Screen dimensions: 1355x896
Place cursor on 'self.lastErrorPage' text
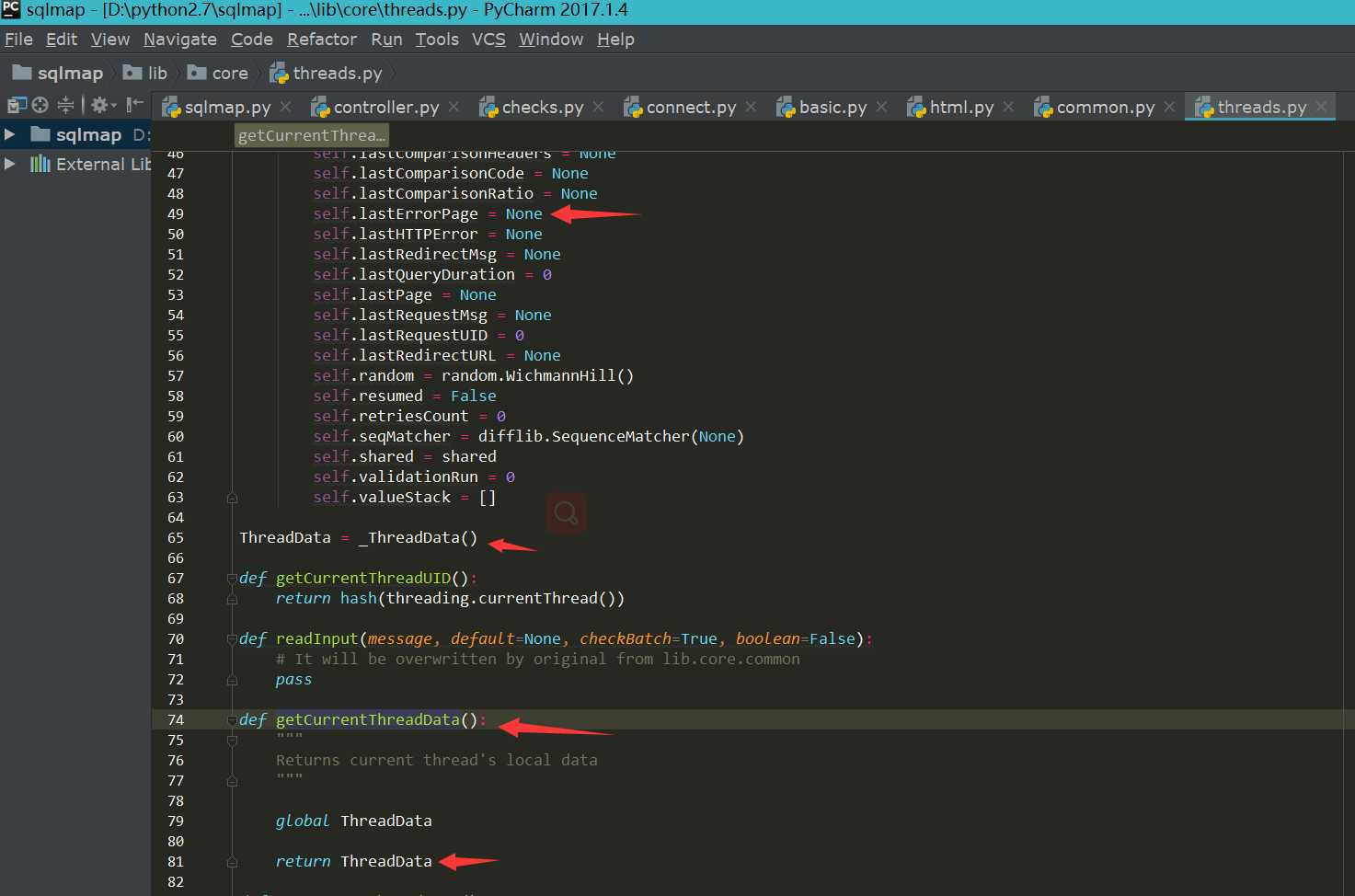click(396, 214)
